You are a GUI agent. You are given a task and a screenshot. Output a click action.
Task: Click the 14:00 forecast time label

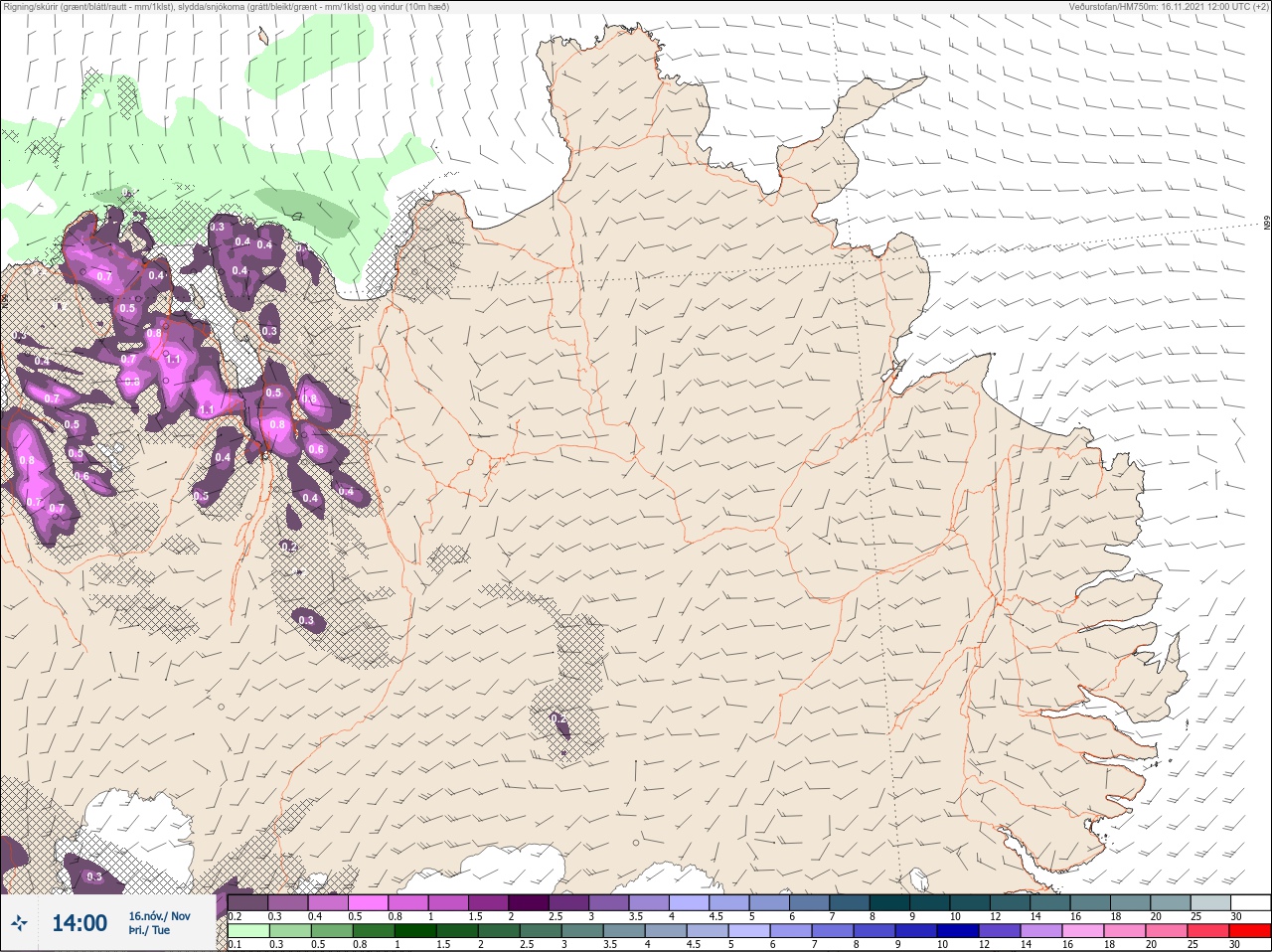tap(79, 923)
